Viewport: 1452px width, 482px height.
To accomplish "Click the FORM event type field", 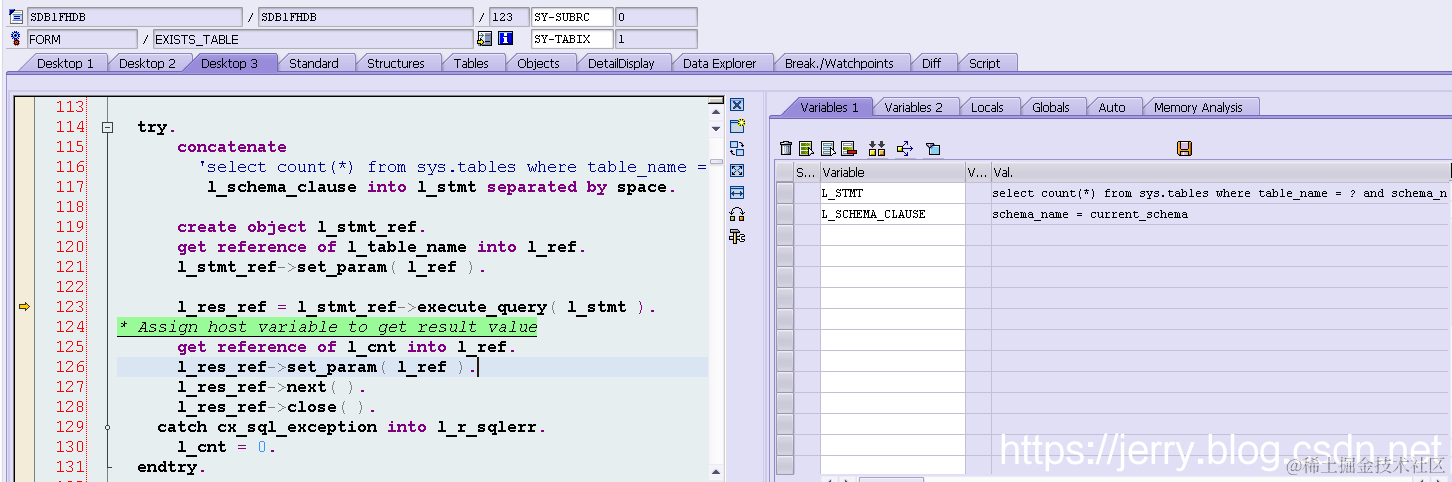I will 81,39.
